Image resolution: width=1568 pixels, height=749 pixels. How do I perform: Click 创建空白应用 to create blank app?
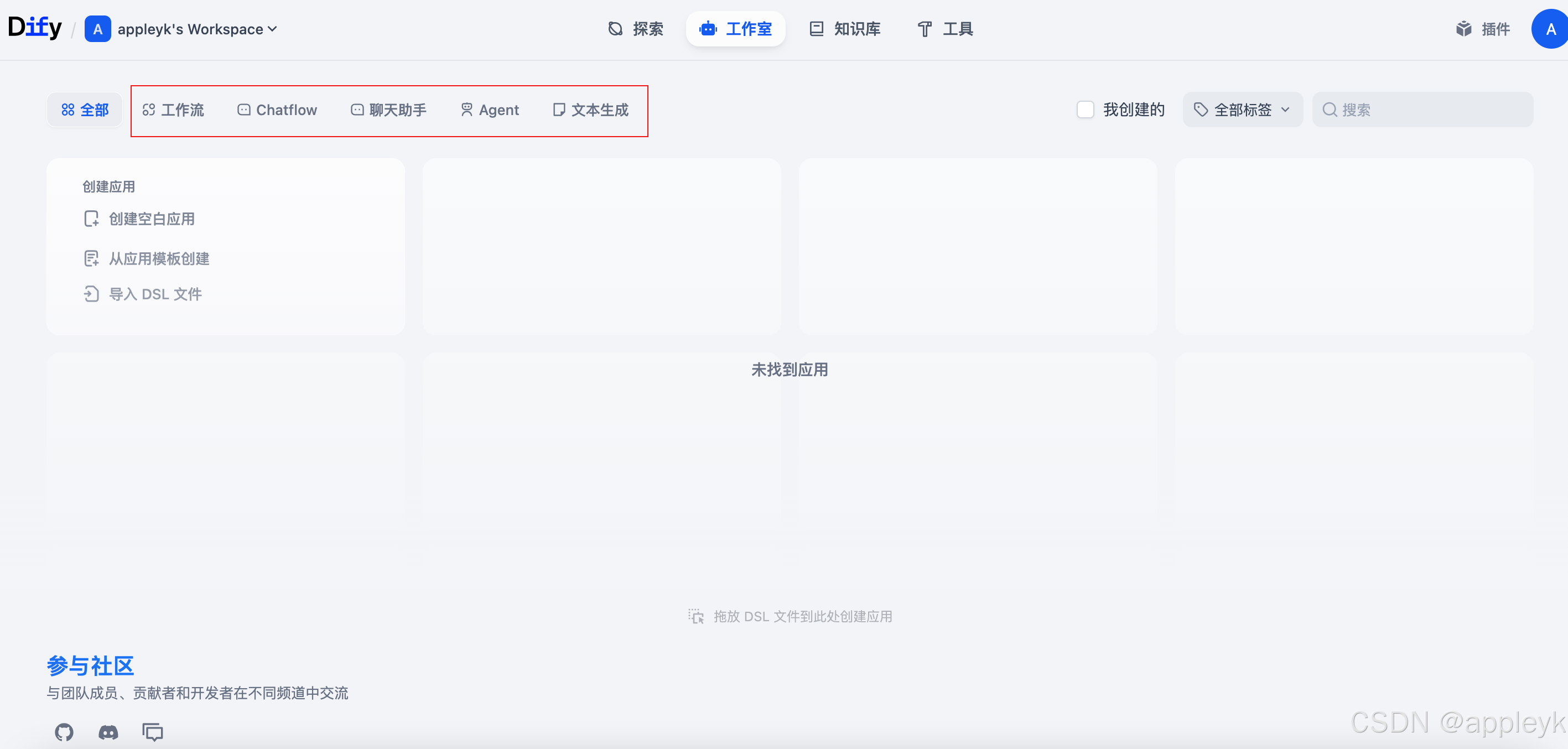click(x=152, y=219)
